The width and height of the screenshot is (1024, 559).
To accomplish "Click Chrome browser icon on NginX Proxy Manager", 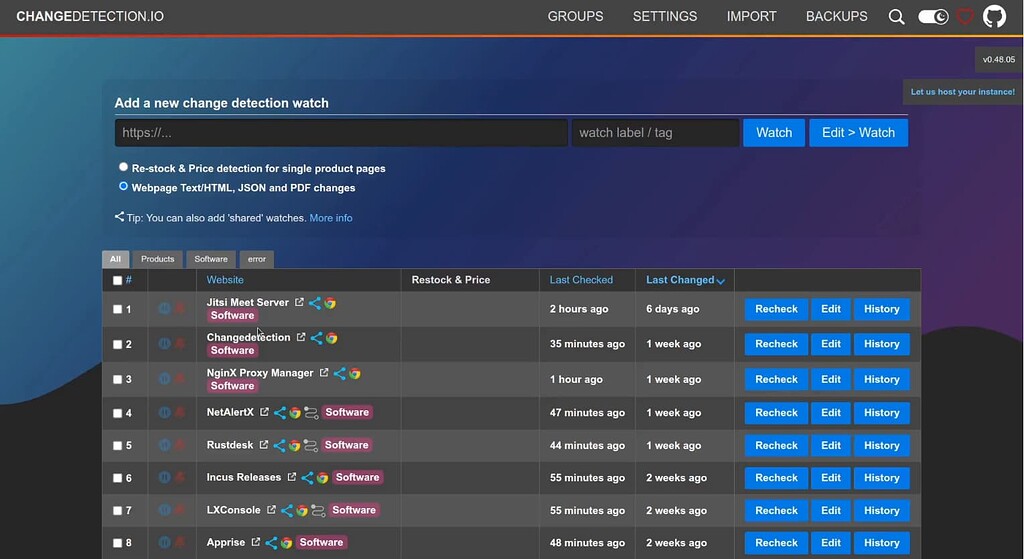I will click(x=354, y=373).
